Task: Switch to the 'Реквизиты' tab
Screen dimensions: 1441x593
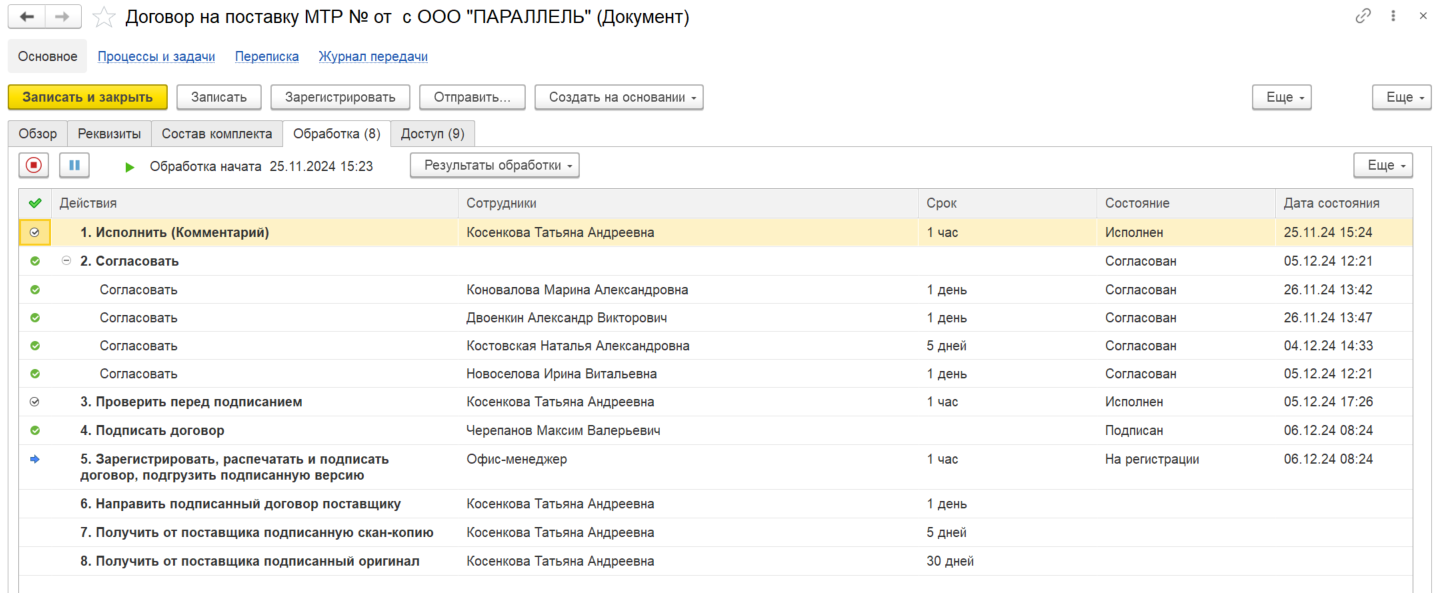Action: (x=110, y=134)
